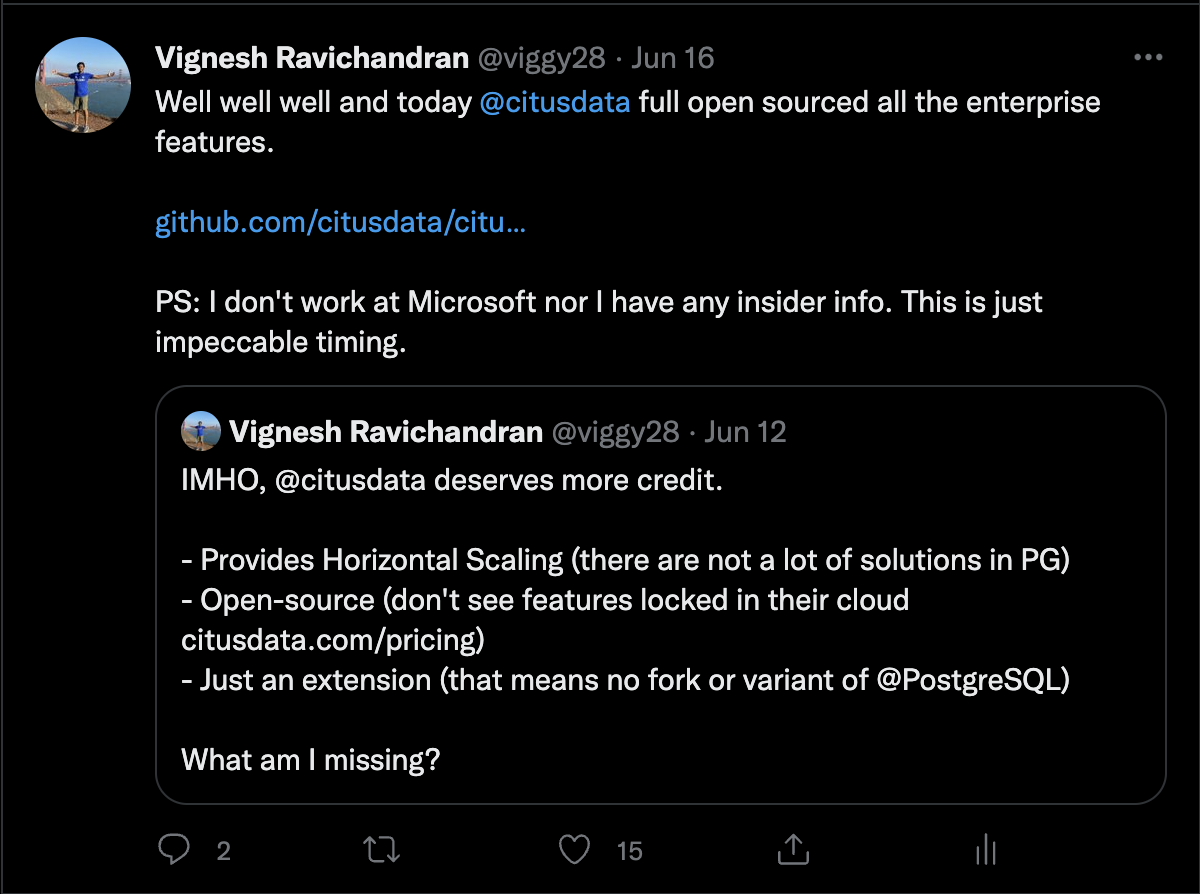Click the author name at top of tweet
The height and width of the screenshot is (894, 1200).
[x=312, y=58]
